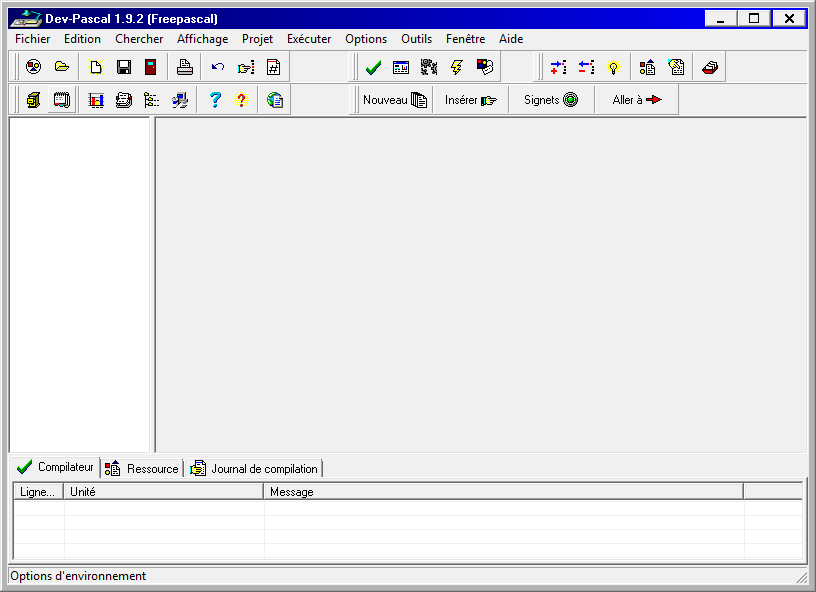Click the blue question mark help icon
Image resolution: width=816 pixels, height=592 pixels.
[x=214, y=100]
